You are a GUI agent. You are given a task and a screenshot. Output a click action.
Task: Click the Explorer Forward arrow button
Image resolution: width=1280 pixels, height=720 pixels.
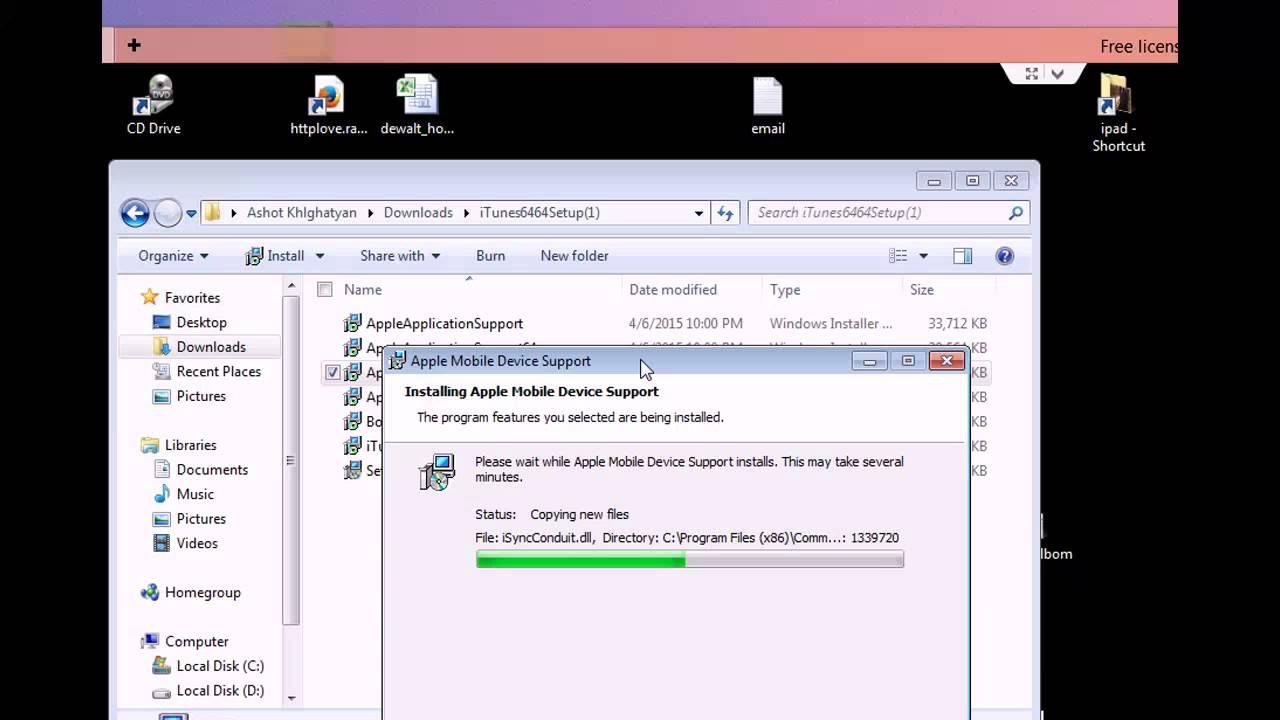[x=167, y=213]
